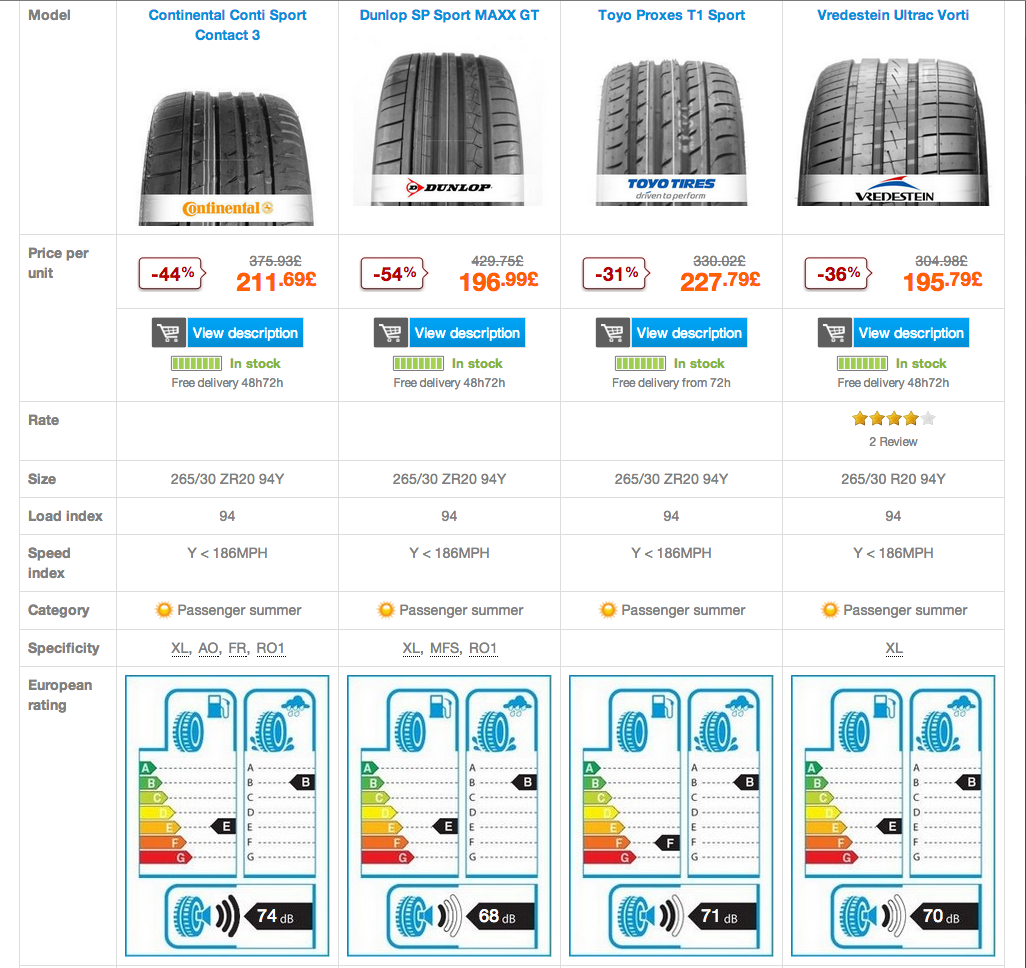1026x968 pixels.
Task: Open the Vredestein 2 Review link
Action: click(x=893, y=441)
